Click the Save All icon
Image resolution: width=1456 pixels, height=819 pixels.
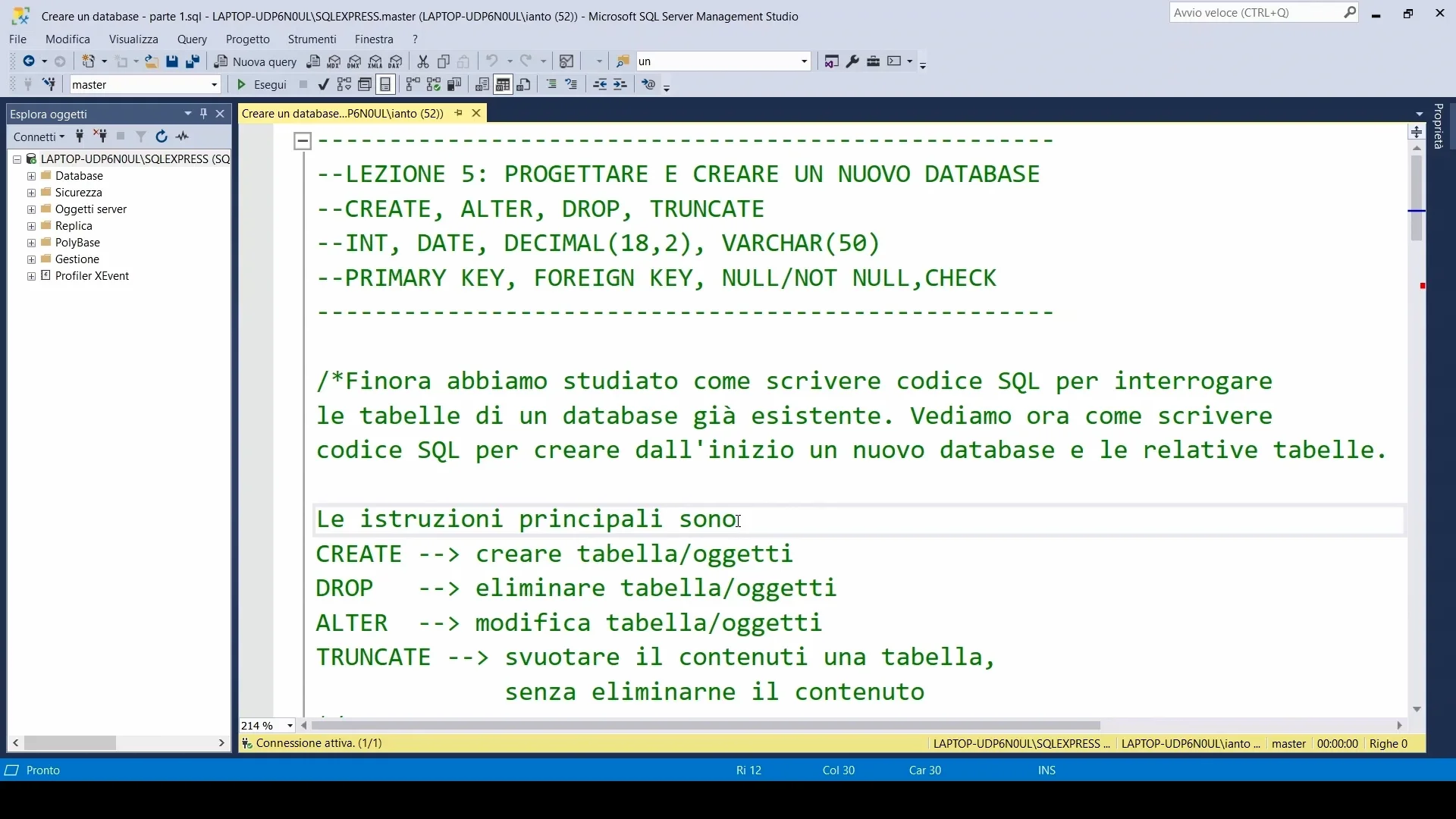[193, 61]
